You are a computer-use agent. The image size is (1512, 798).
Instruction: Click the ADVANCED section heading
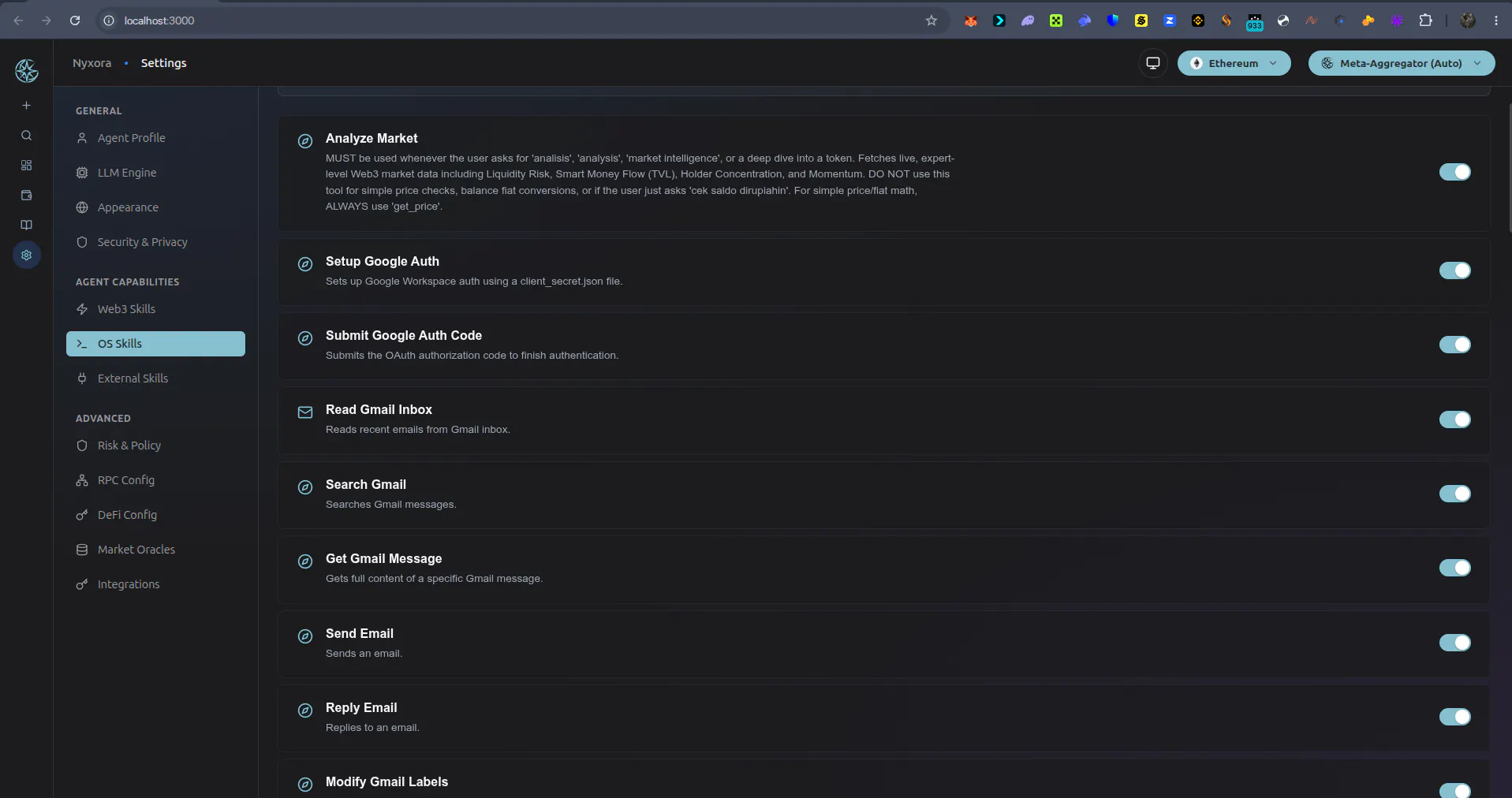103,419
